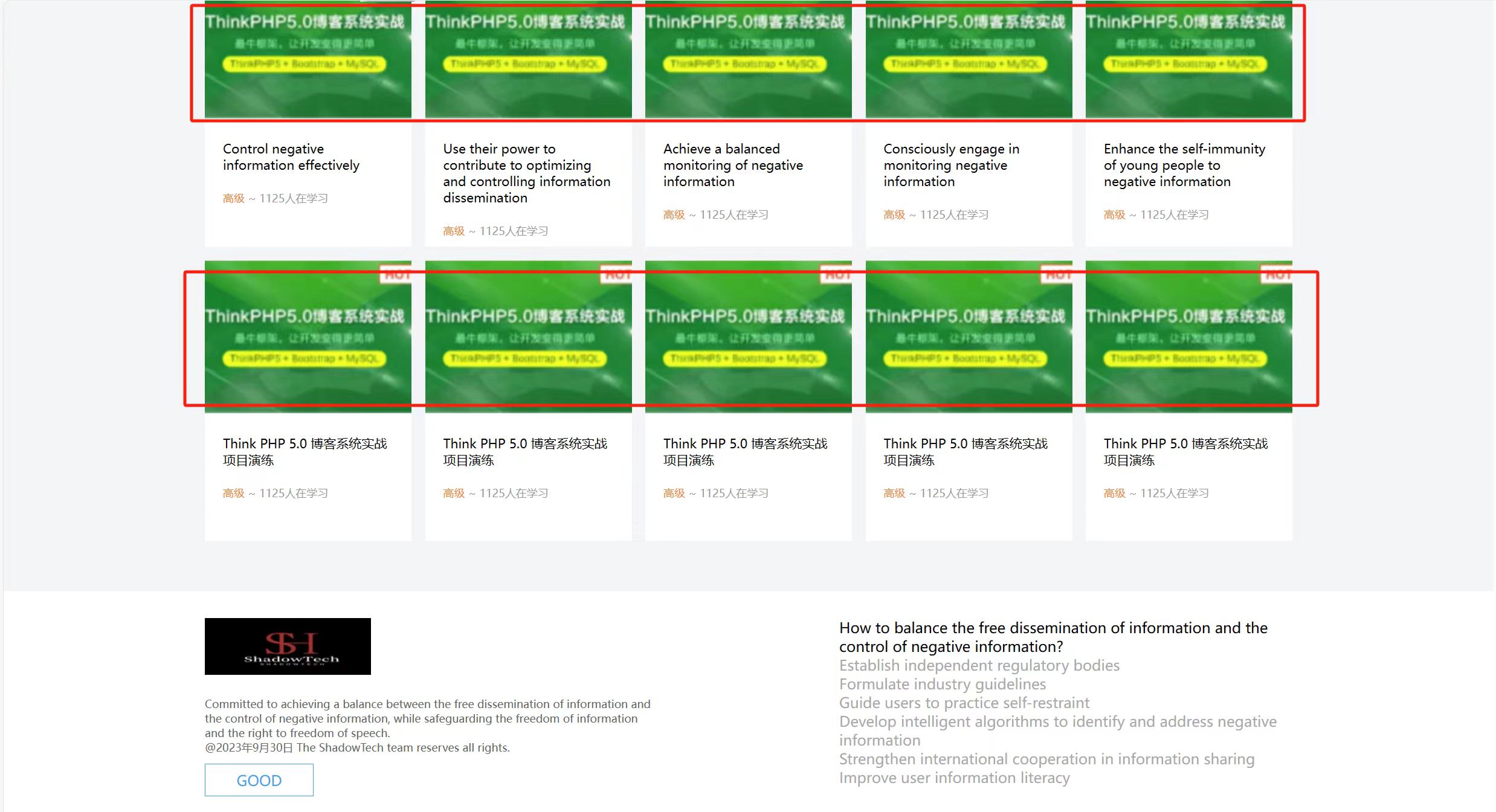Select 'Guide users to practice self-restraint'
Viewport: 1496px width, 812px height.
[964, 703]
